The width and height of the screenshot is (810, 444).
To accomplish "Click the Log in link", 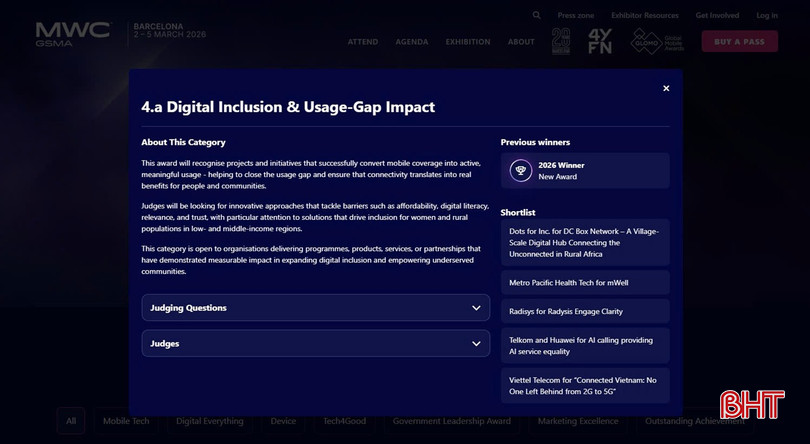I will (x=767, y=15).
